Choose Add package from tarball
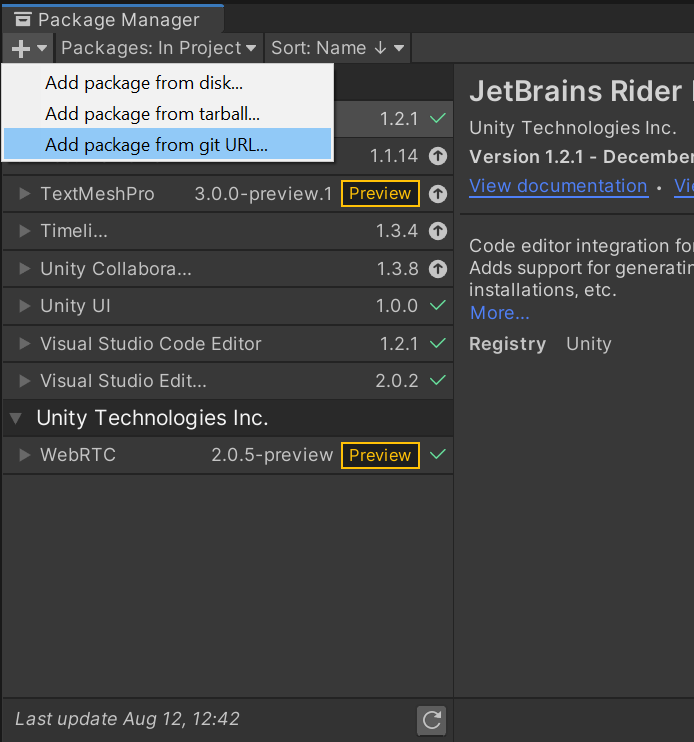 pos(167,114)
